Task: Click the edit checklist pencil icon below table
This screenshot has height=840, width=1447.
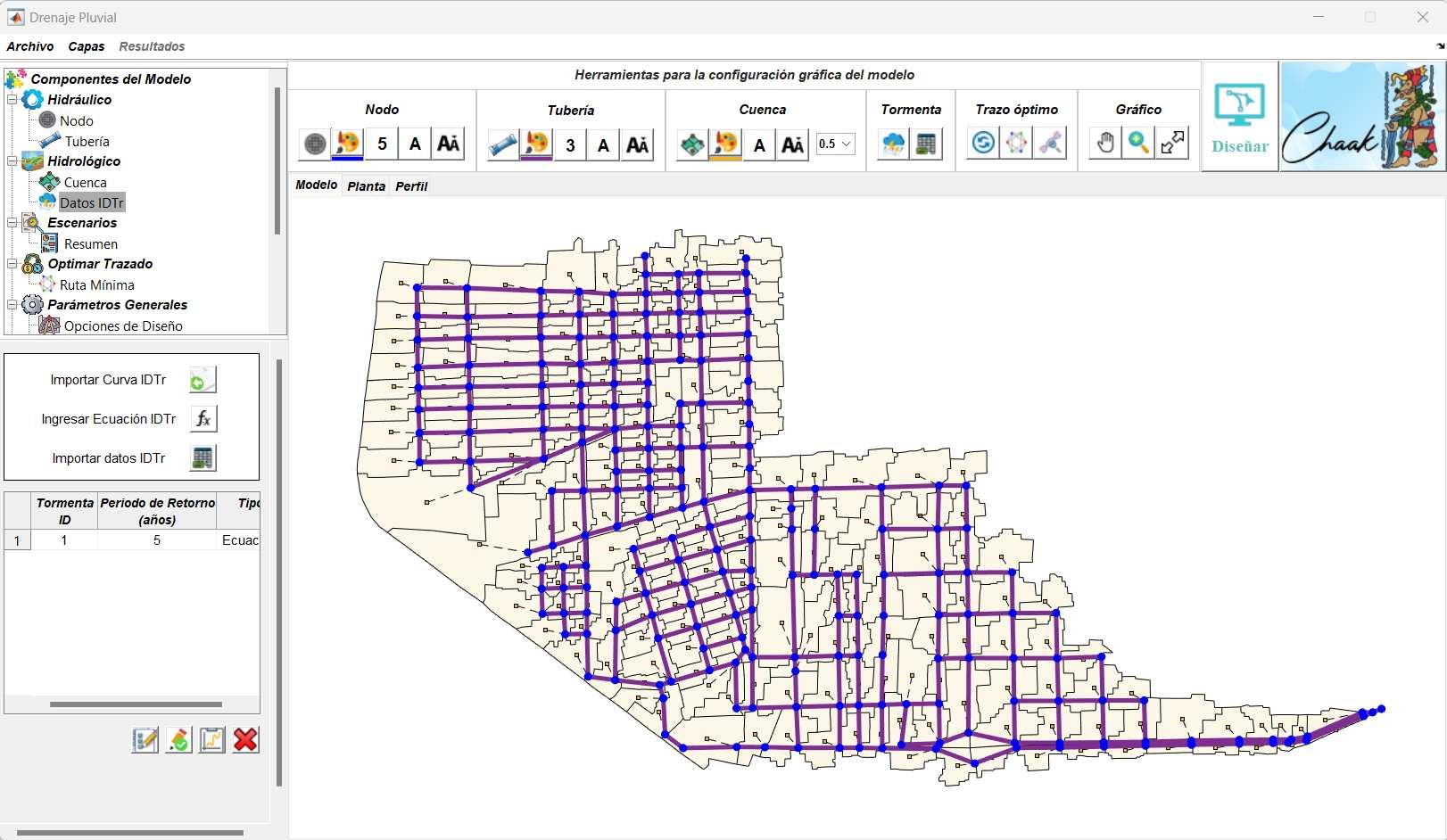Action: tap(145, 739)
